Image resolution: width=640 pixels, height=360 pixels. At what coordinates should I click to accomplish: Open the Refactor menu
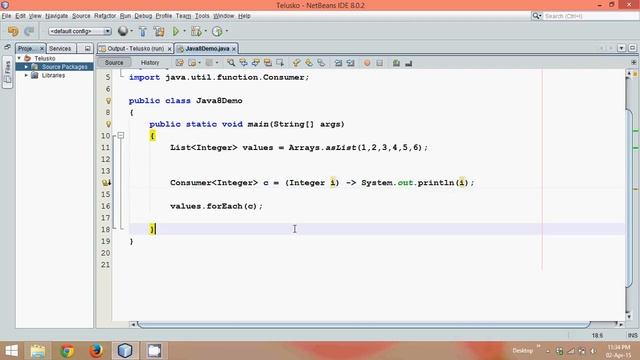click(105, 16)
